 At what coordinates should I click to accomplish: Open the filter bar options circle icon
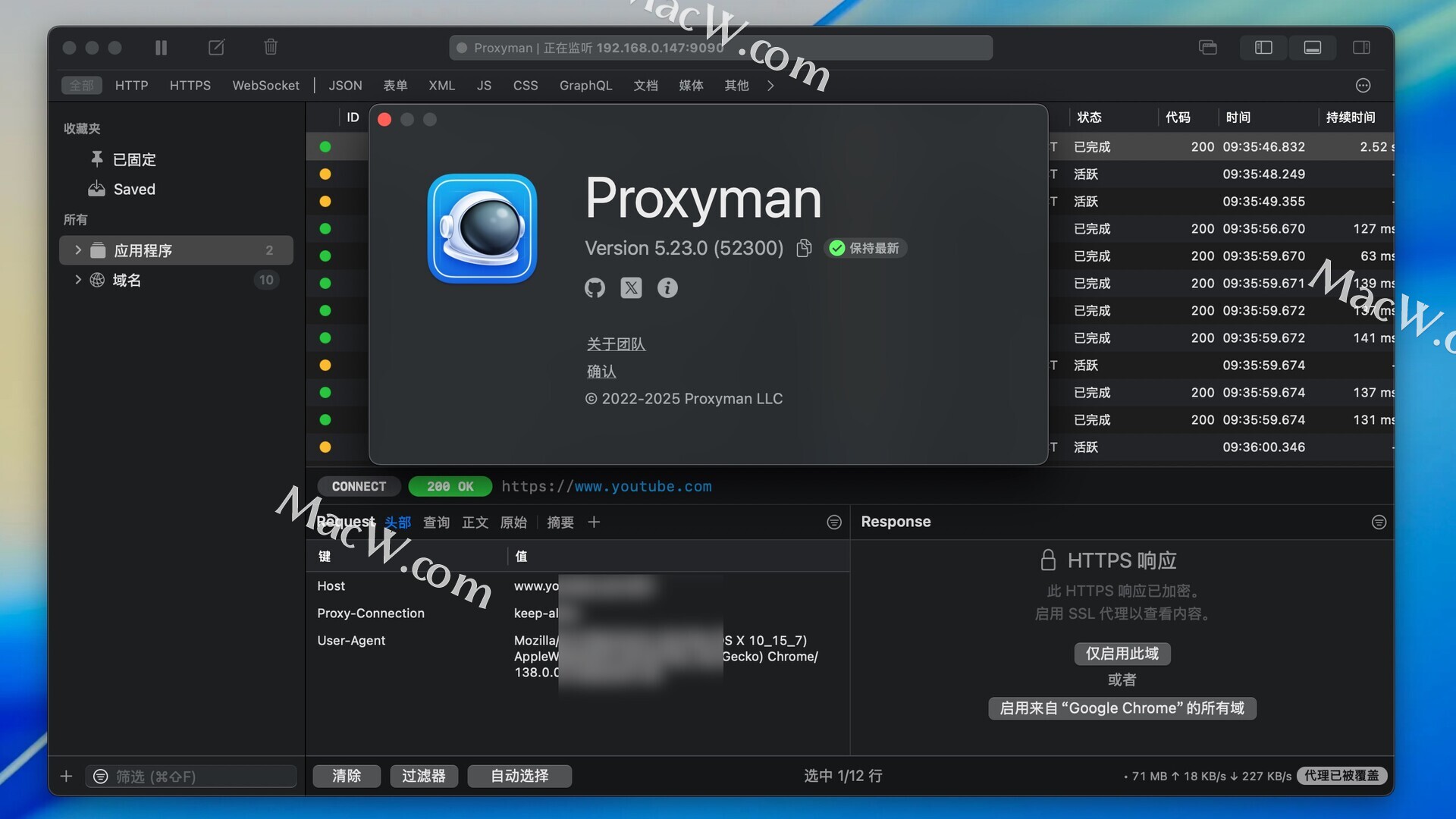[1363, 86]
